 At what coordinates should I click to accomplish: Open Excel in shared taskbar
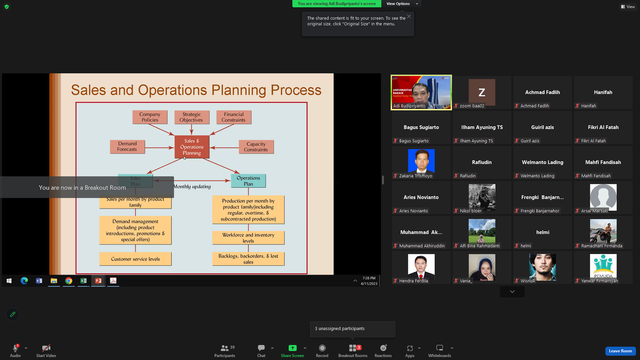[x=83, y=281]
